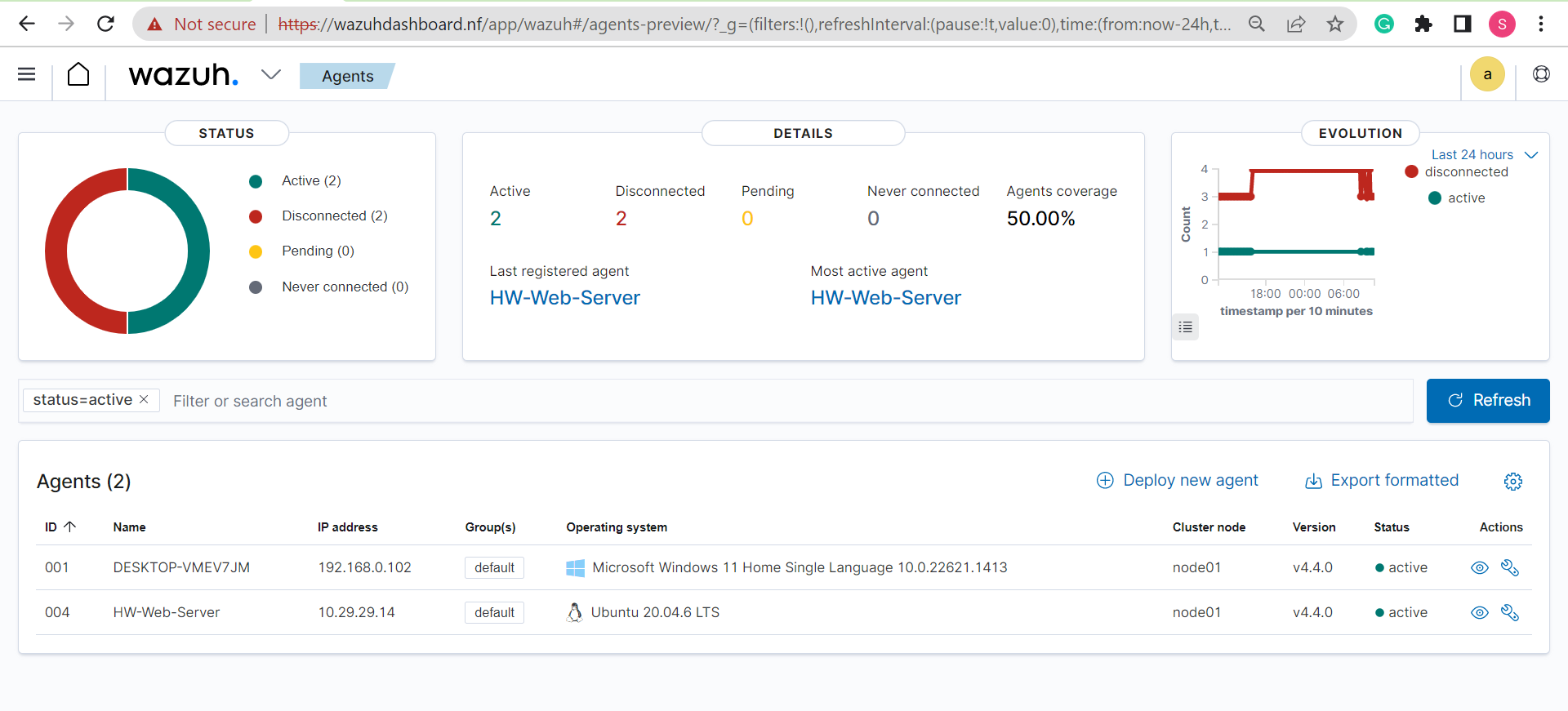Click the browser address bar URL

(x=753, y=24)
